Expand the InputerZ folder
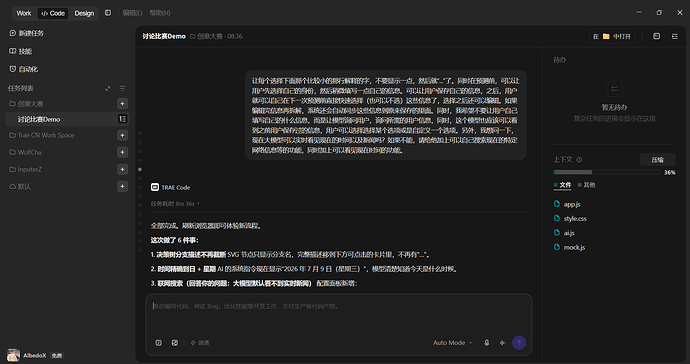The image size is (690, 364). pos(26,169)
